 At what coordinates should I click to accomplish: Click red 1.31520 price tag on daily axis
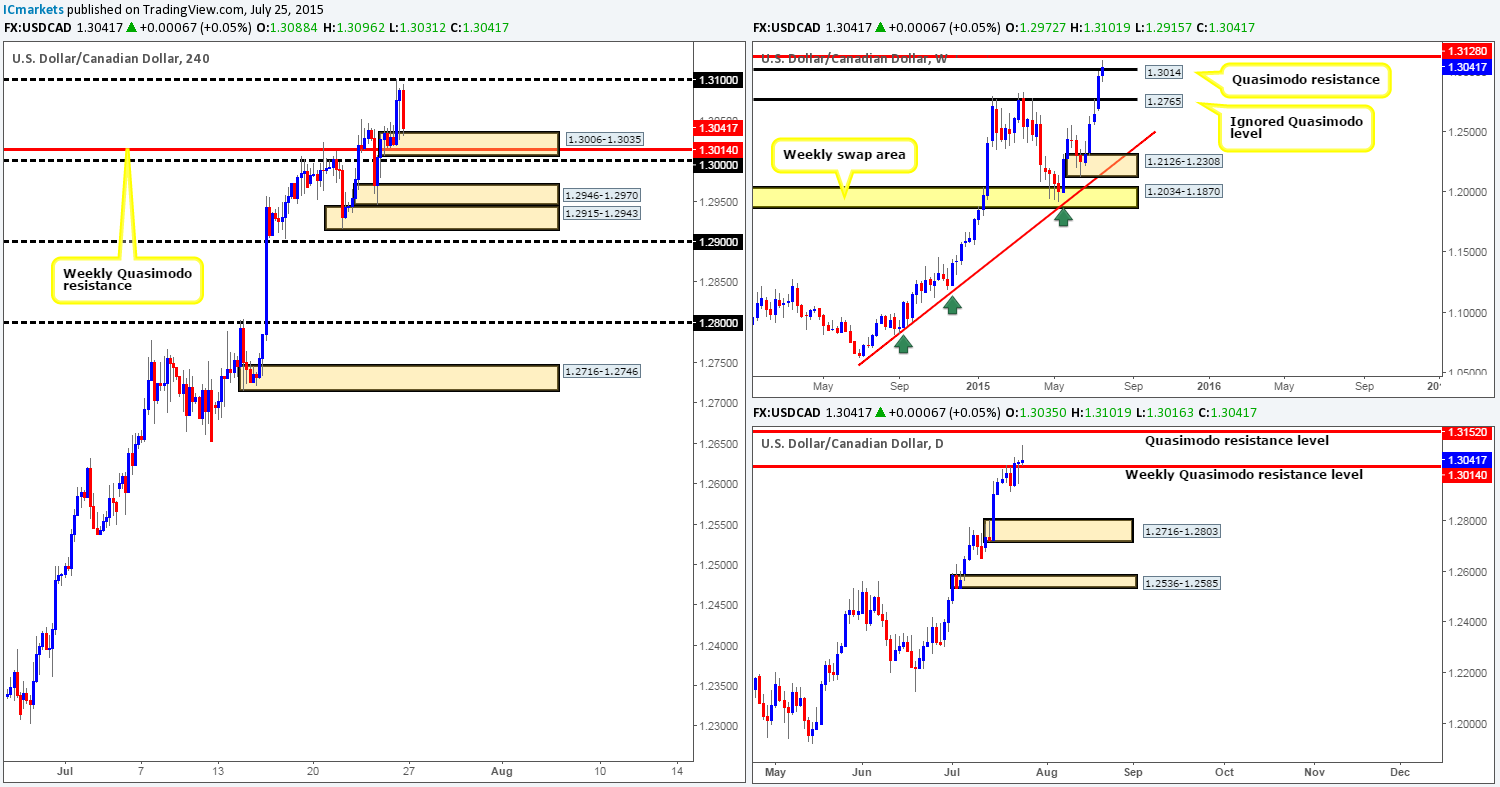(1466, 432)
